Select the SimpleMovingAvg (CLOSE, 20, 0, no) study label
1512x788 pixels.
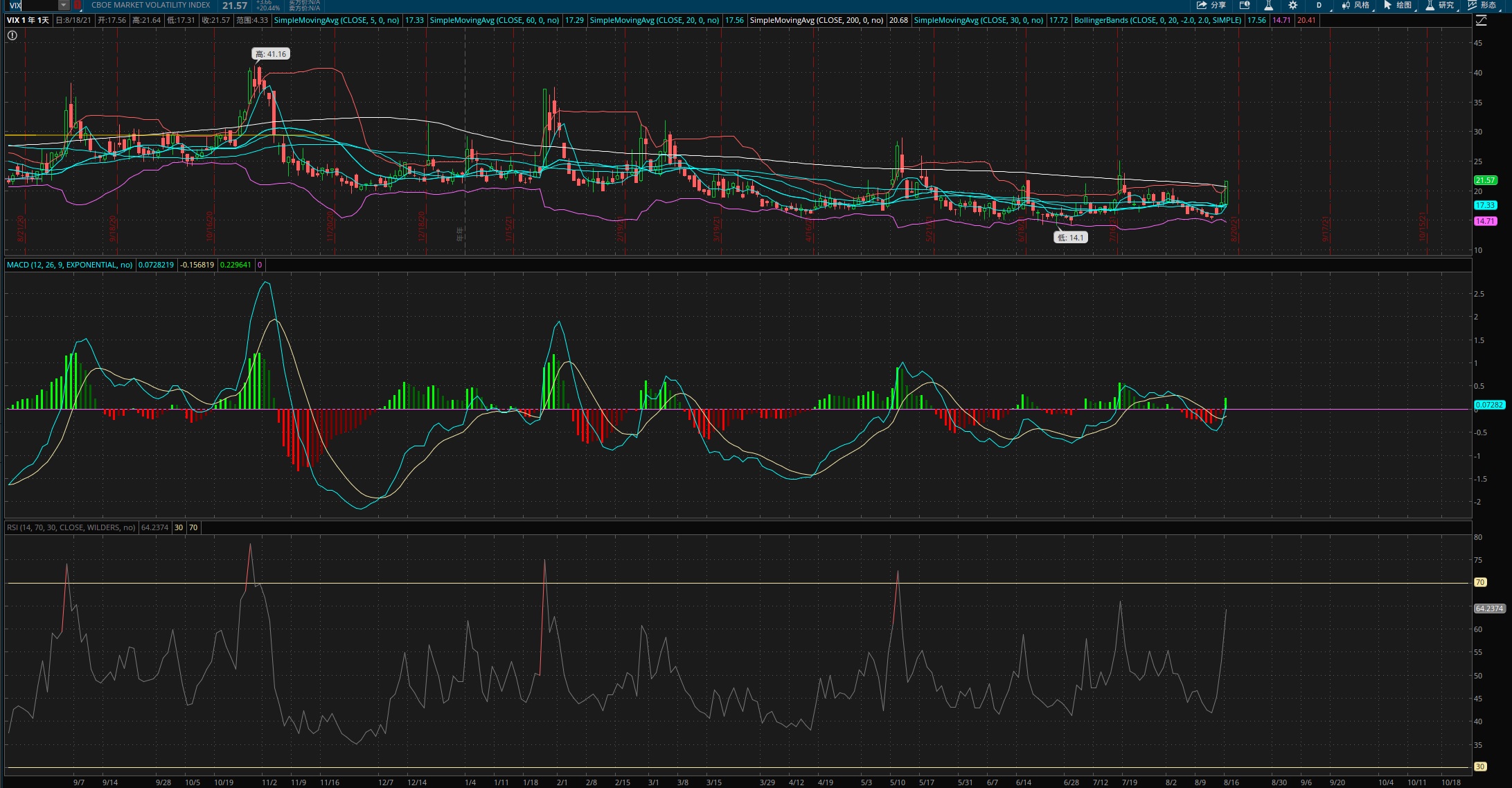pyautogui.click(x=655, y=20)
